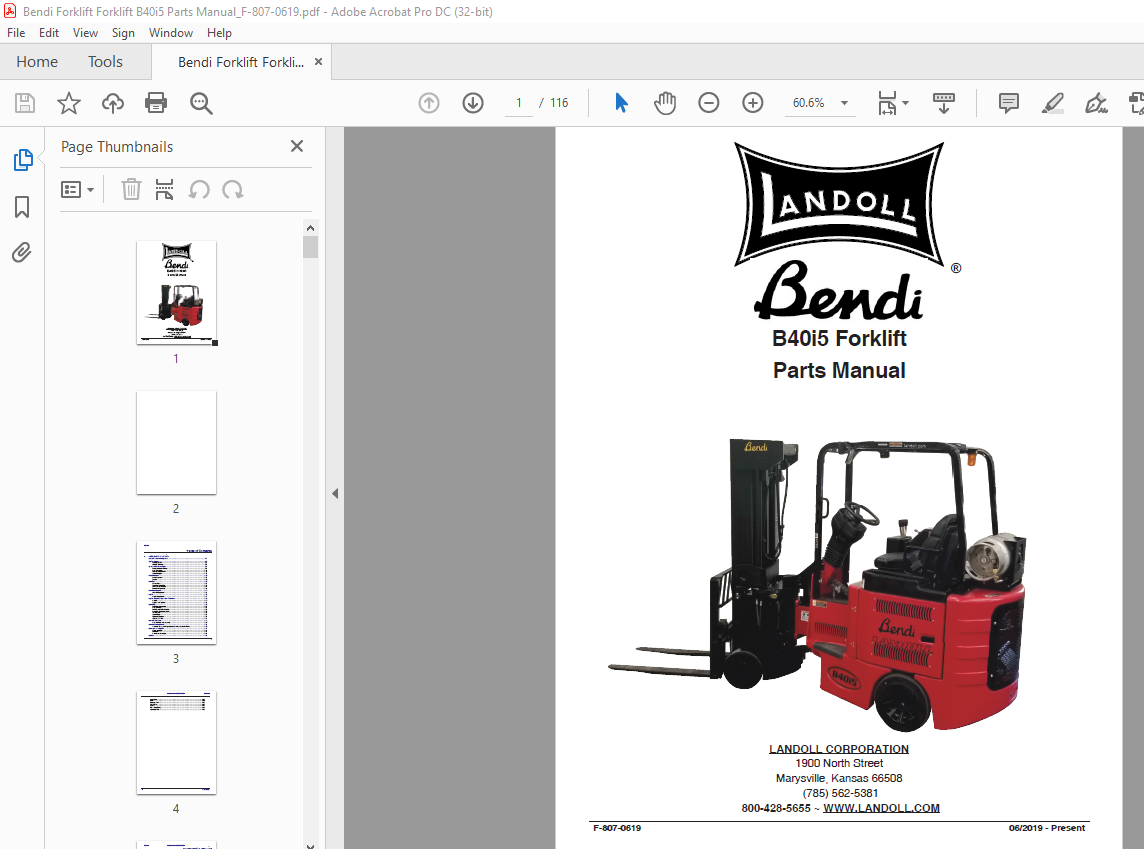Open thumbnails options menu dropdown
This screenshot has width=1144, height=849.
(77, 190)
